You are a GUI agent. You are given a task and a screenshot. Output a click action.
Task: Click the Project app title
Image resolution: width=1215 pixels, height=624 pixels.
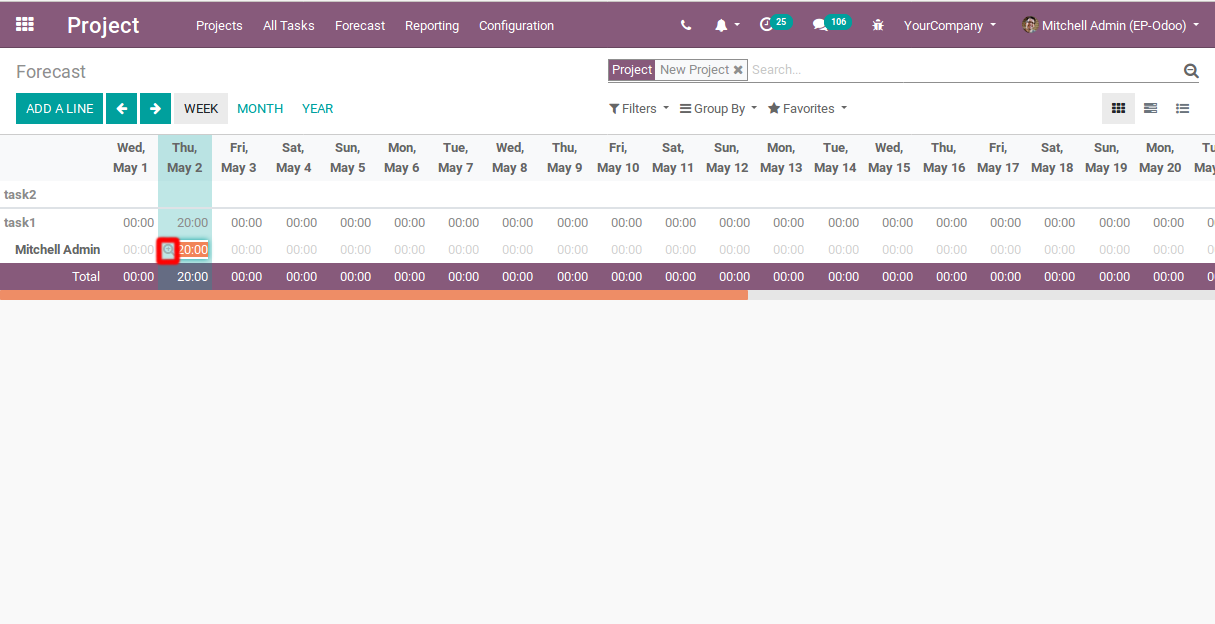click(x=103, y=25)
